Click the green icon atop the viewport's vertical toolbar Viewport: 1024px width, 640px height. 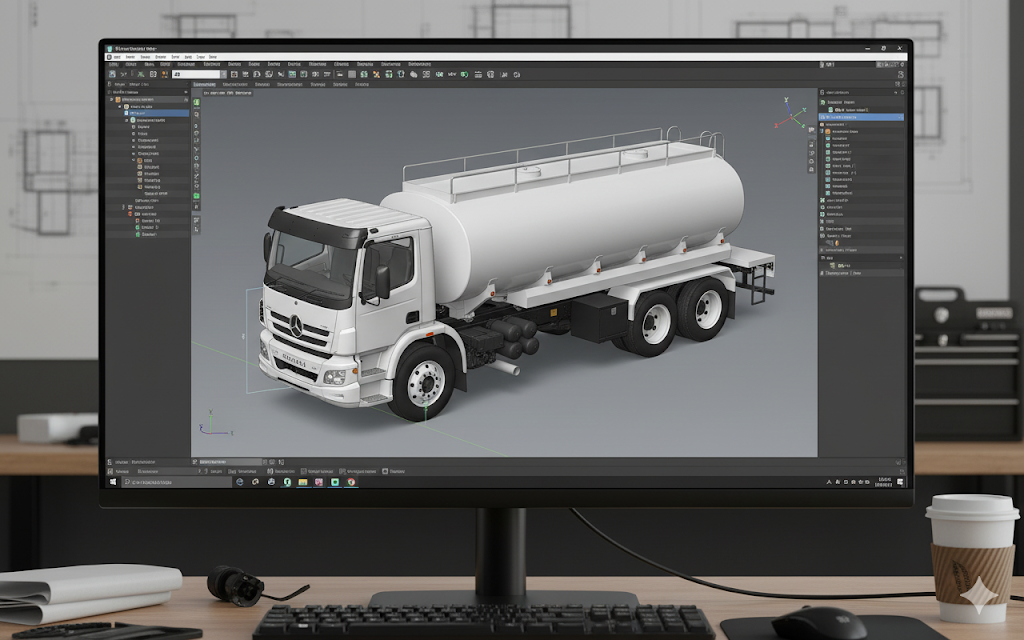tap(197, 103)
